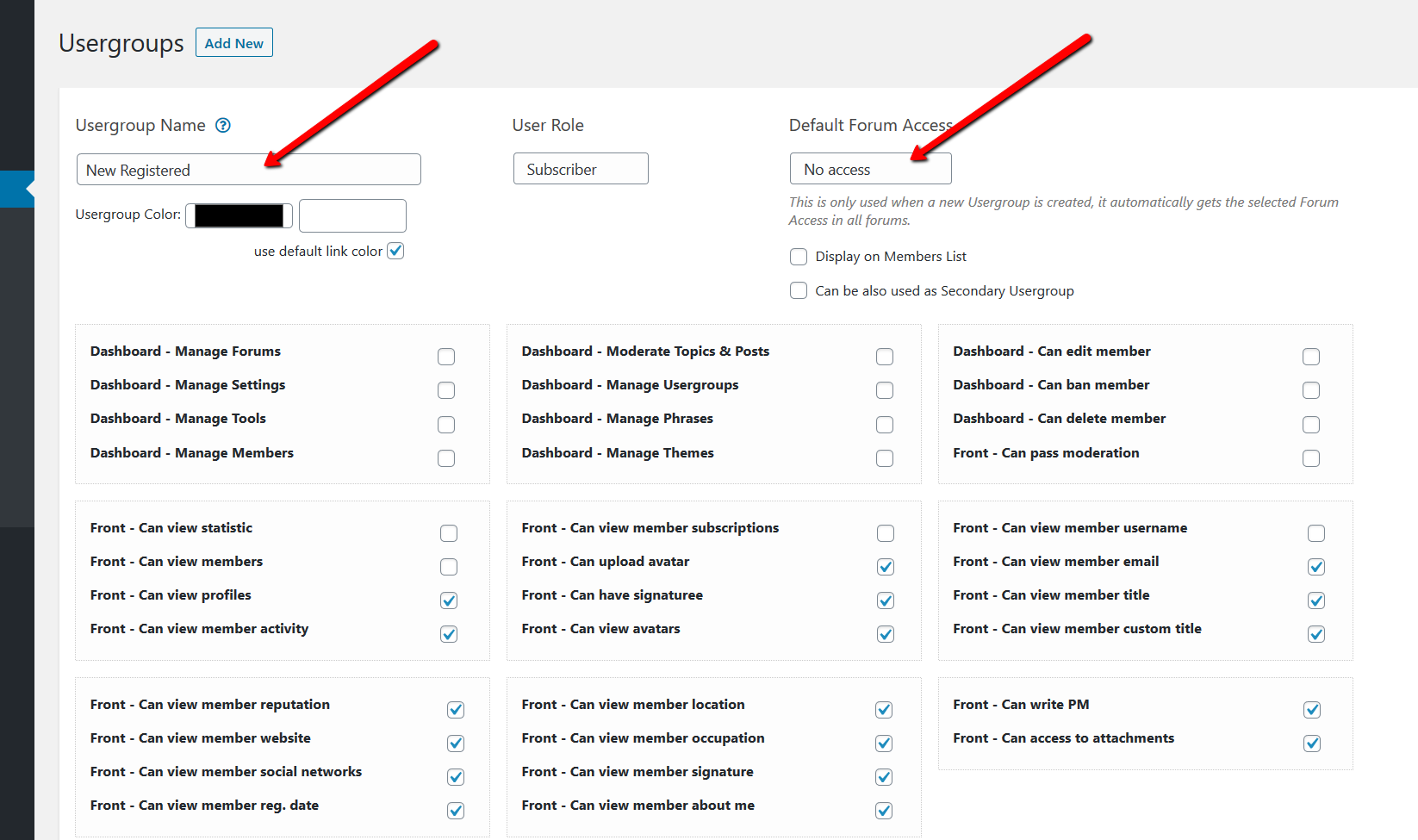Uncheck Front - Can view member website

[456, 744]
